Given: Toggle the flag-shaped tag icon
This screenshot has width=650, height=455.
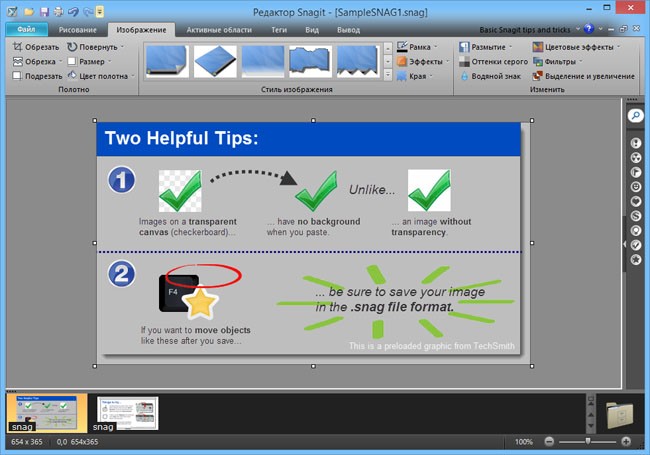Looking at the screenshot, I should tap(635, 172).
